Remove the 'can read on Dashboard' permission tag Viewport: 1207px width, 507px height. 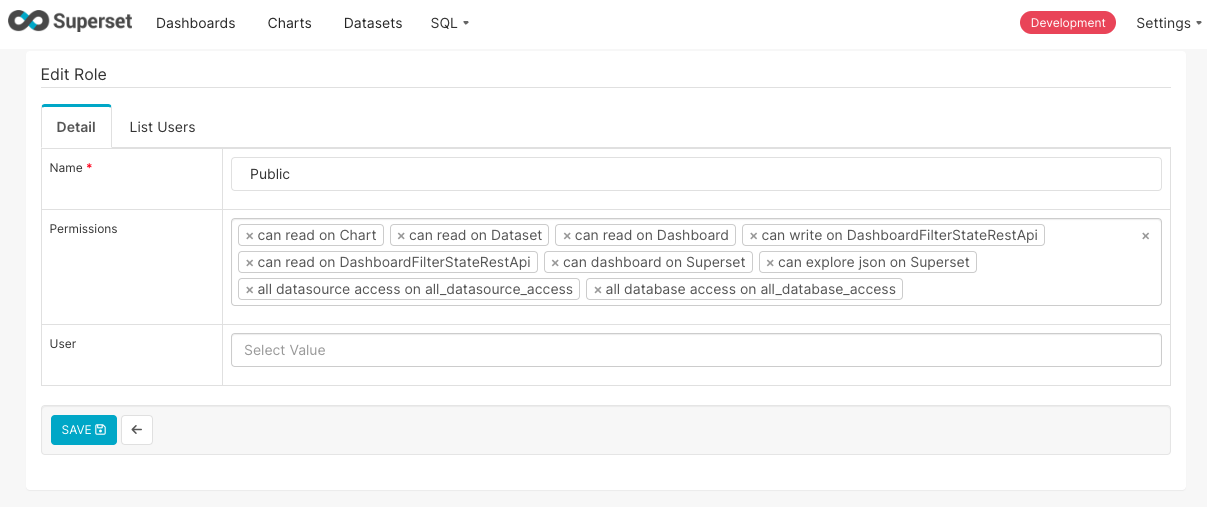[x=567, y=236]
